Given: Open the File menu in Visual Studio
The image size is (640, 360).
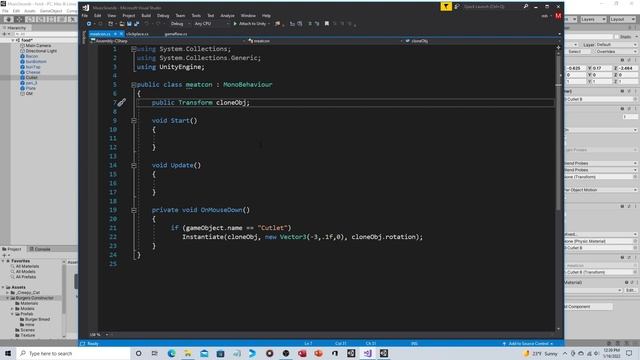Looking at the screenshot, I should pyautogui.click(x=85, y=16).
